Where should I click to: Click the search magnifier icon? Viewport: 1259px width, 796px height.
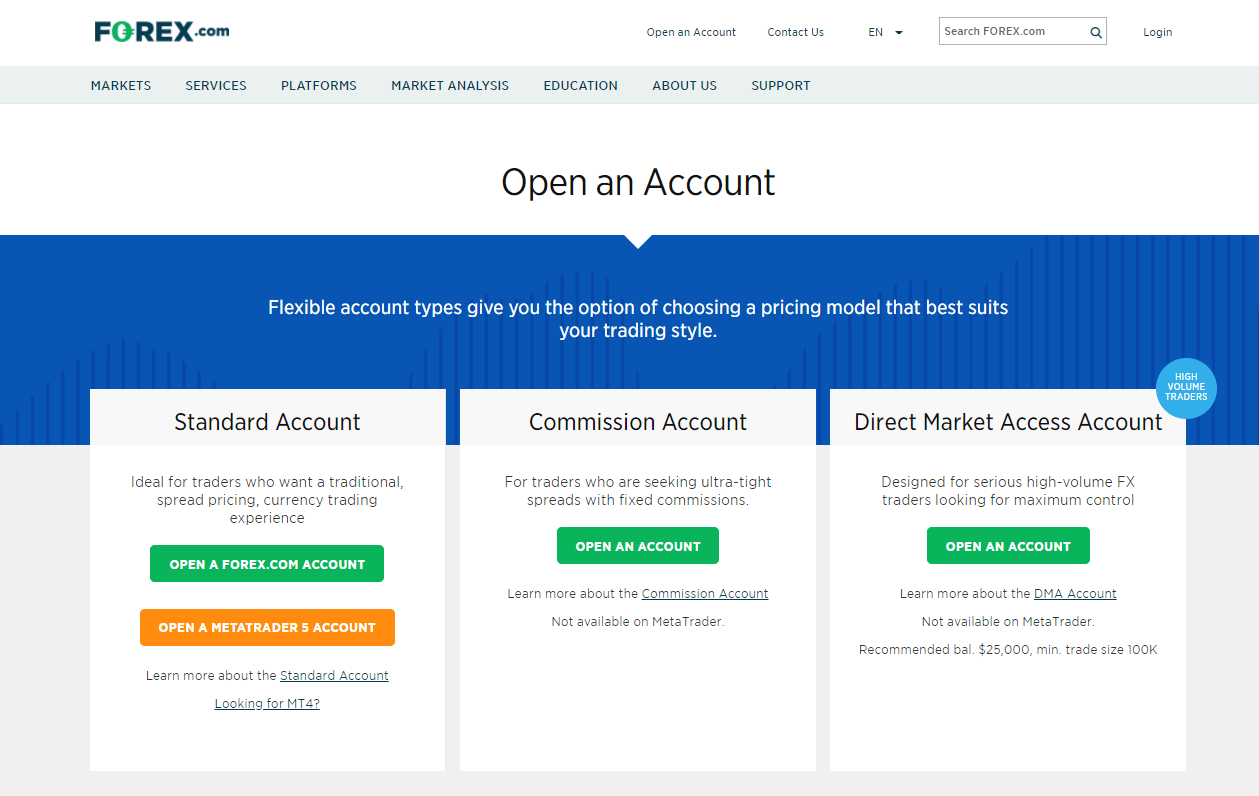click(1096, 32)
